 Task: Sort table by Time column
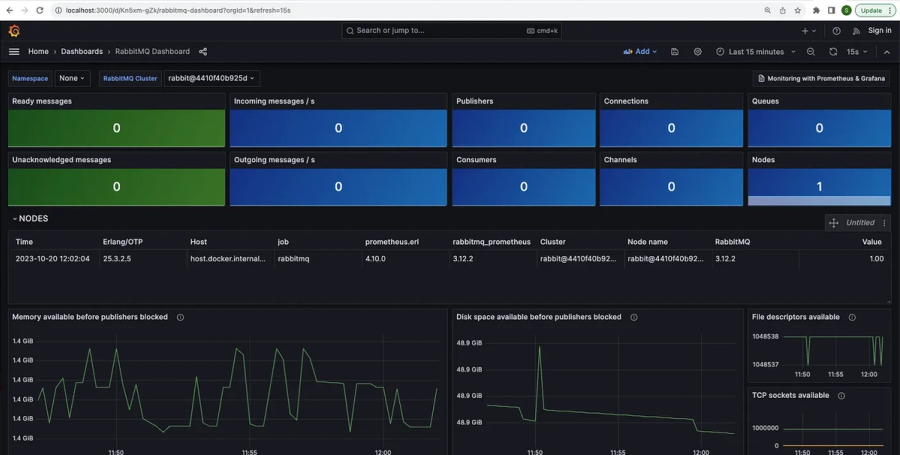tap(24, 242)
